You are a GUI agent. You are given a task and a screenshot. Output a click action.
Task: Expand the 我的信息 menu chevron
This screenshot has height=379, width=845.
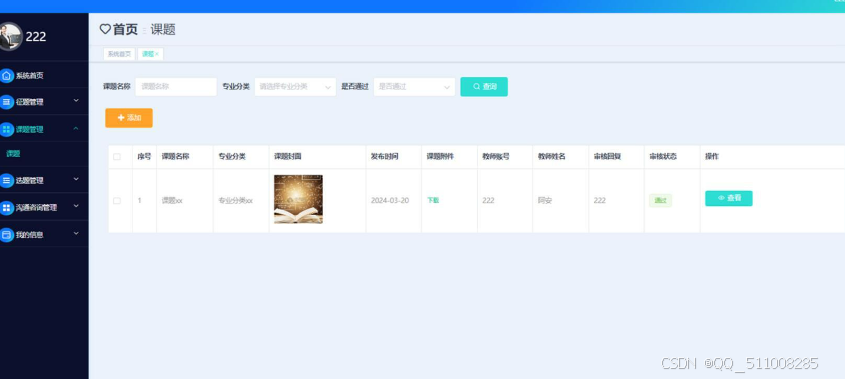(76, 233)
